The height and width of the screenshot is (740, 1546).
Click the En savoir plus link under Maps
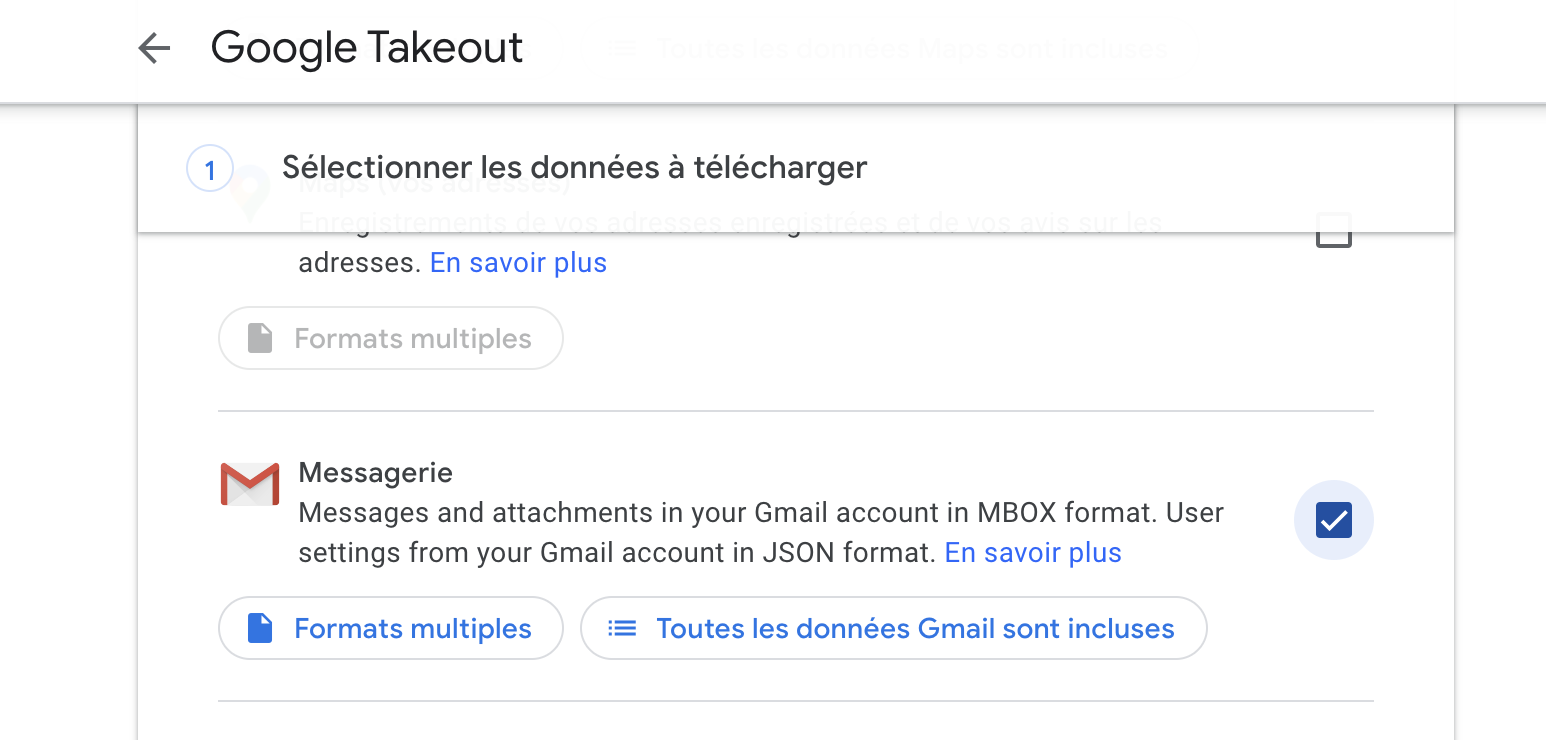[x=518, y=262]
